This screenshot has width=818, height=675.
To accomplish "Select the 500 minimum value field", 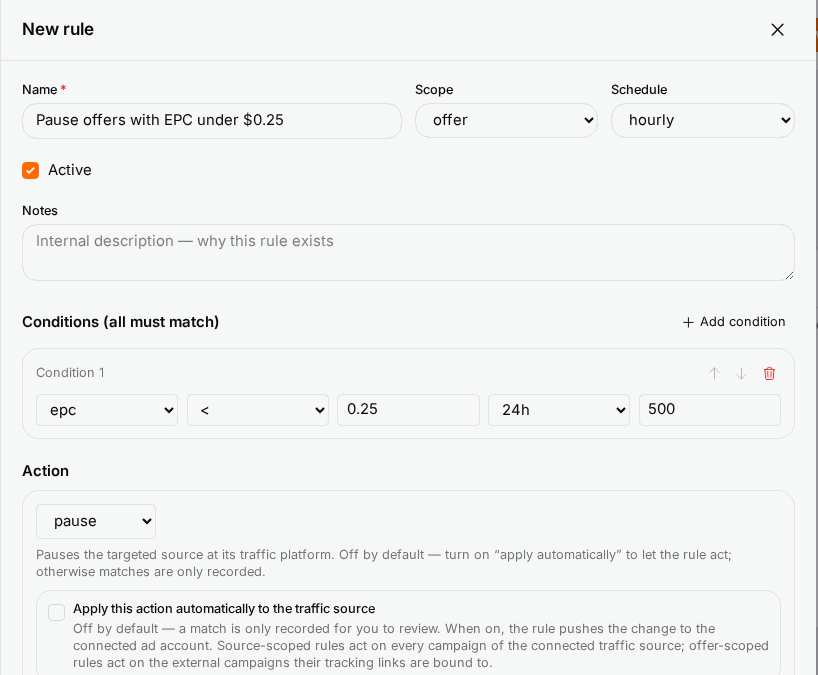I will coord(709,409).
